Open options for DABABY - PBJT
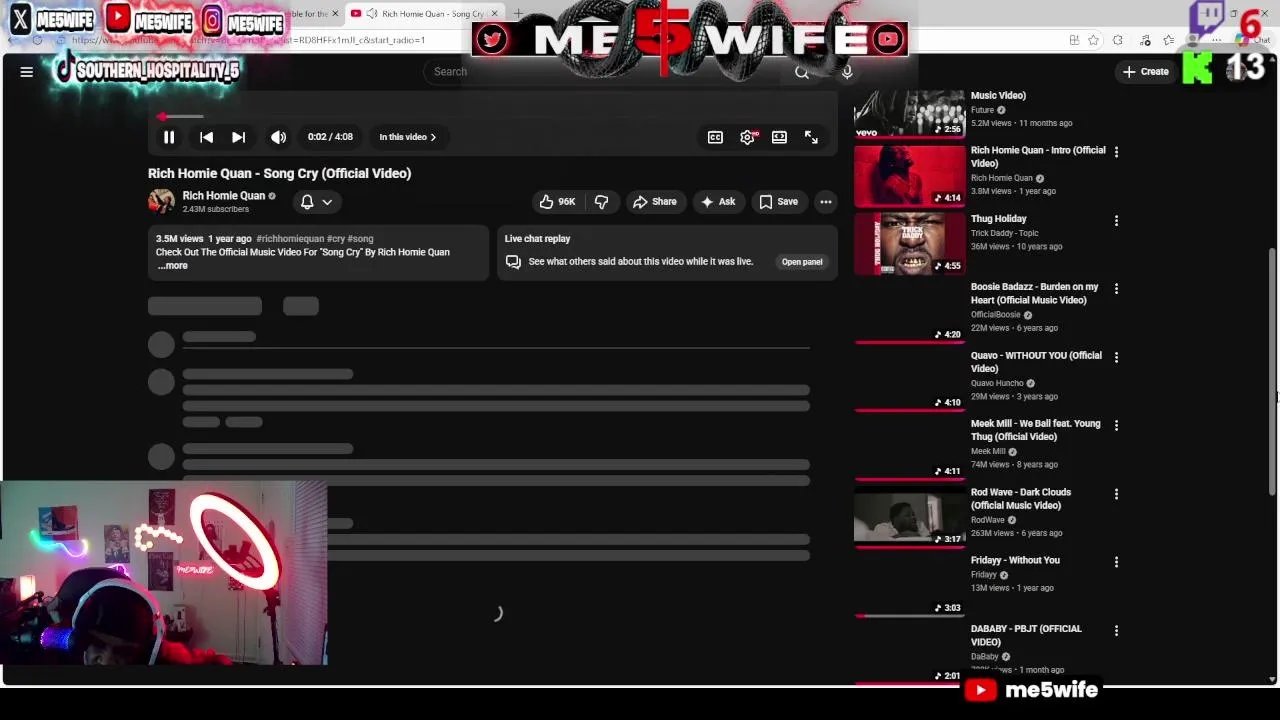 (x=1116, y=631)
